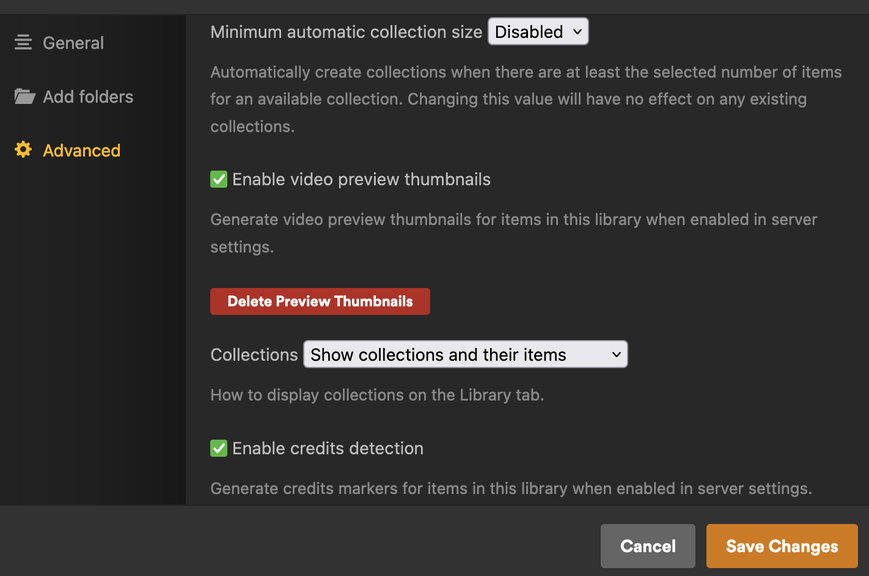Uncheck Enable video preview thumbnails checkbox
This screenshot has width=869, height=576.
tap(219, 180)
